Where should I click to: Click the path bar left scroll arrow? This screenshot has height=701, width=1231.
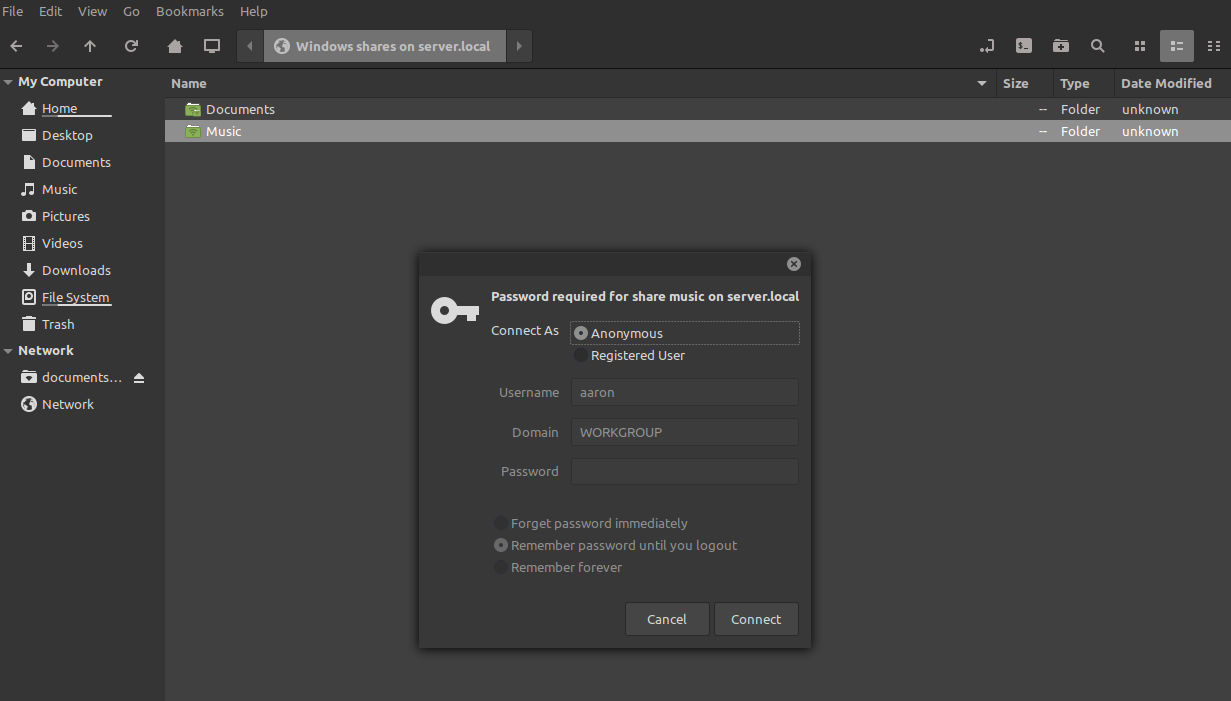(x=250, y=46)
